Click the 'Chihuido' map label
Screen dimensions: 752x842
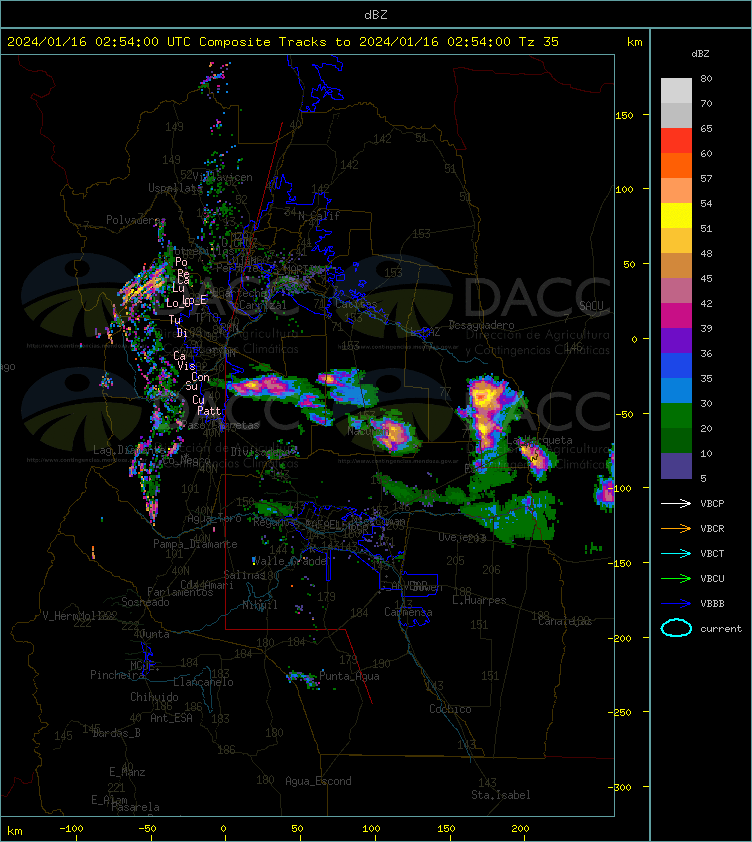tap(154, 696)
